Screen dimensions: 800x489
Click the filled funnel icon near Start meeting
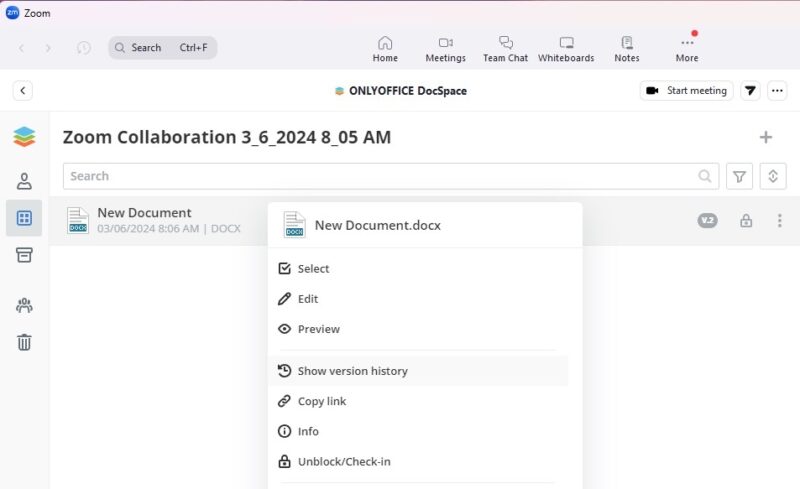(750, 90)
